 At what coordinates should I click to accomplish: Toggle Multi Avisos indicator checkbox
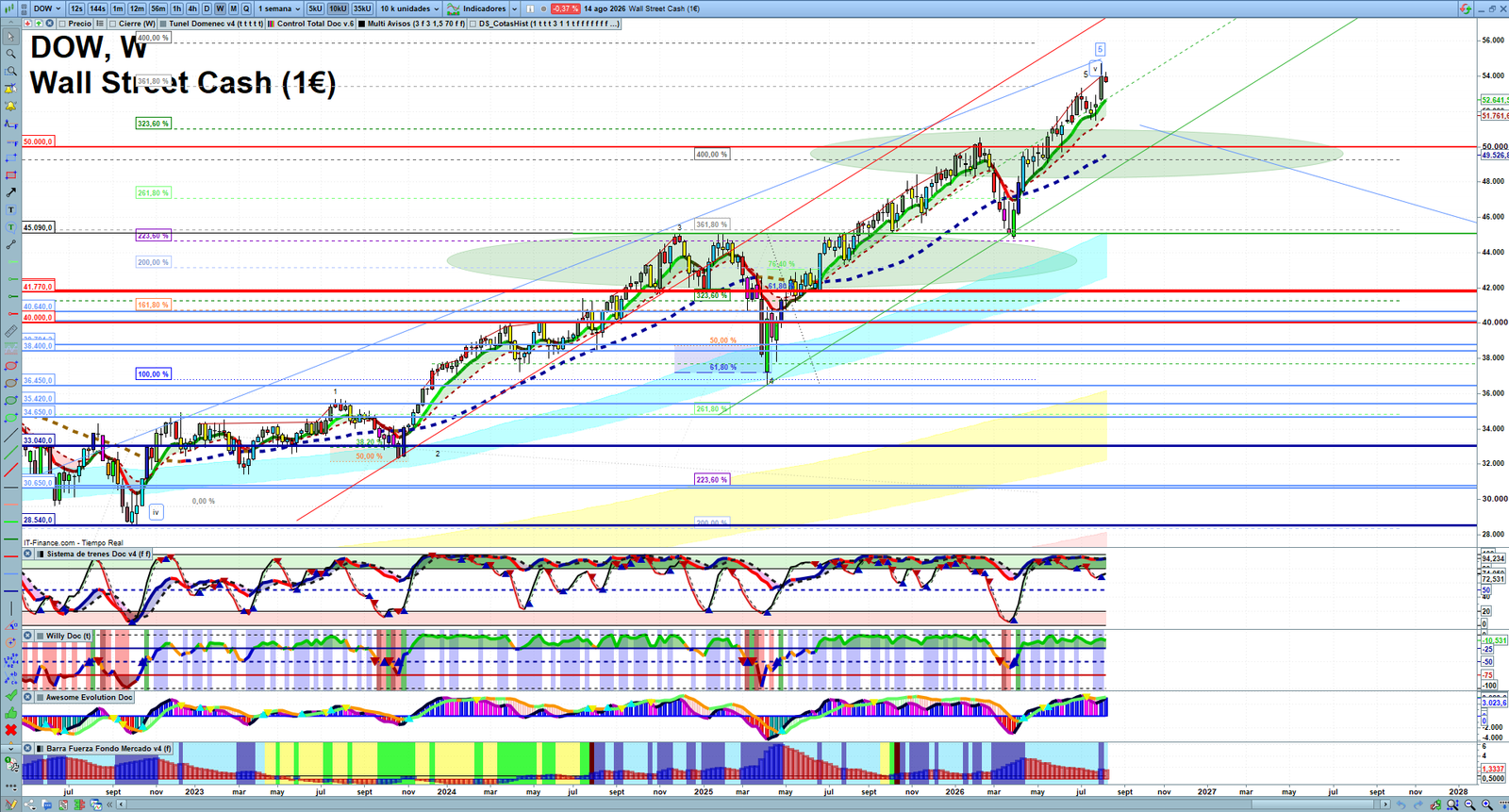point(361,24)
